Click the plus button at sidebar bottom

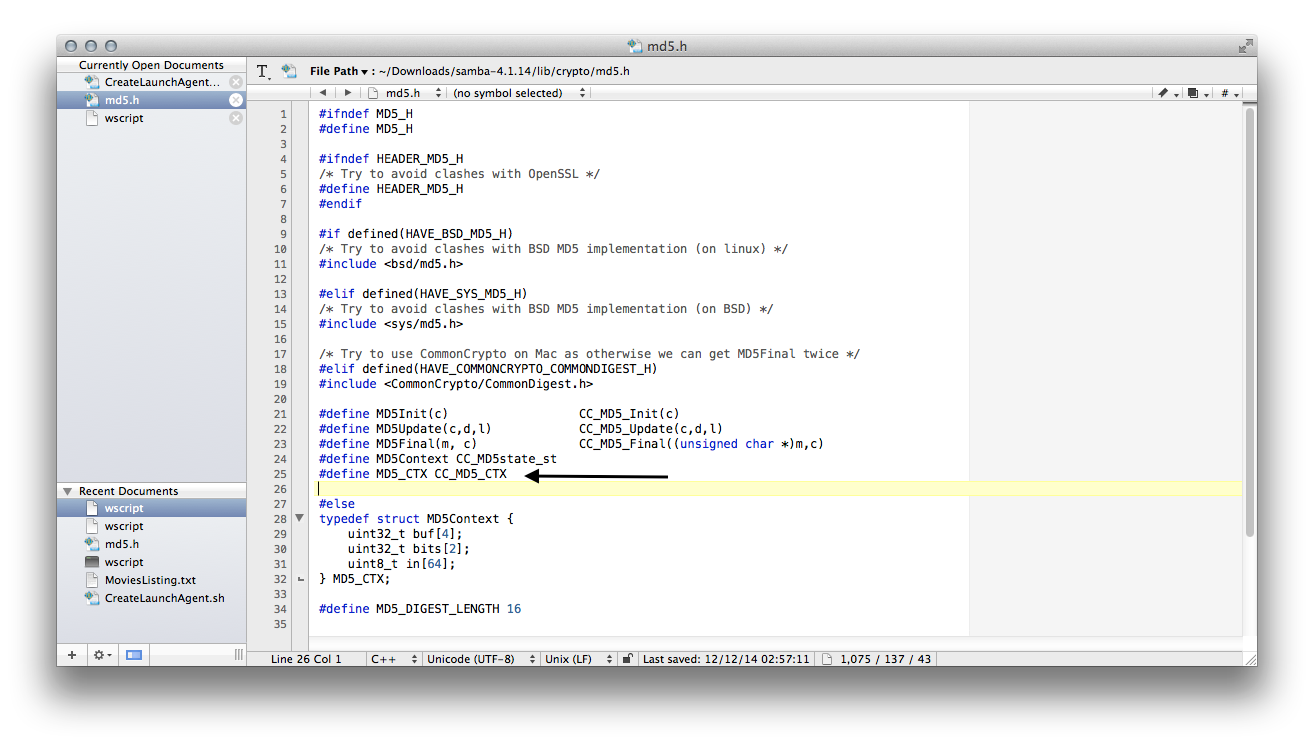pyautogui.click(x=72, y=655)
